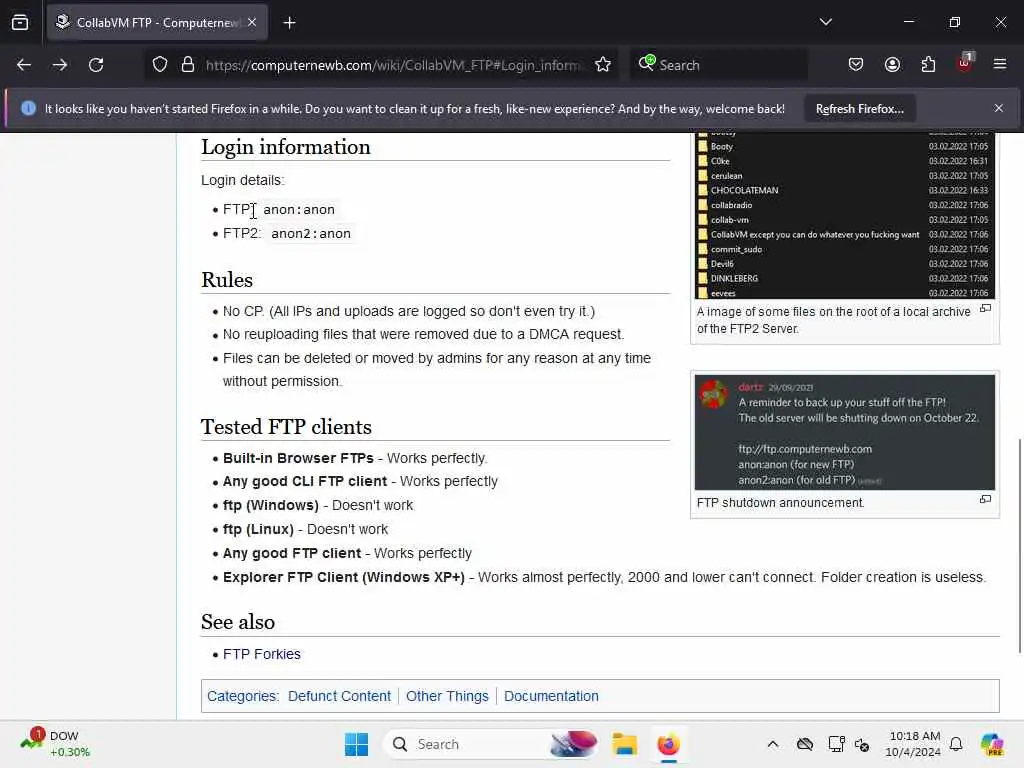Viewport: 1024px width, 768px height.
Task: Open the tracking protection shield icon
Action: pos(160,65)
